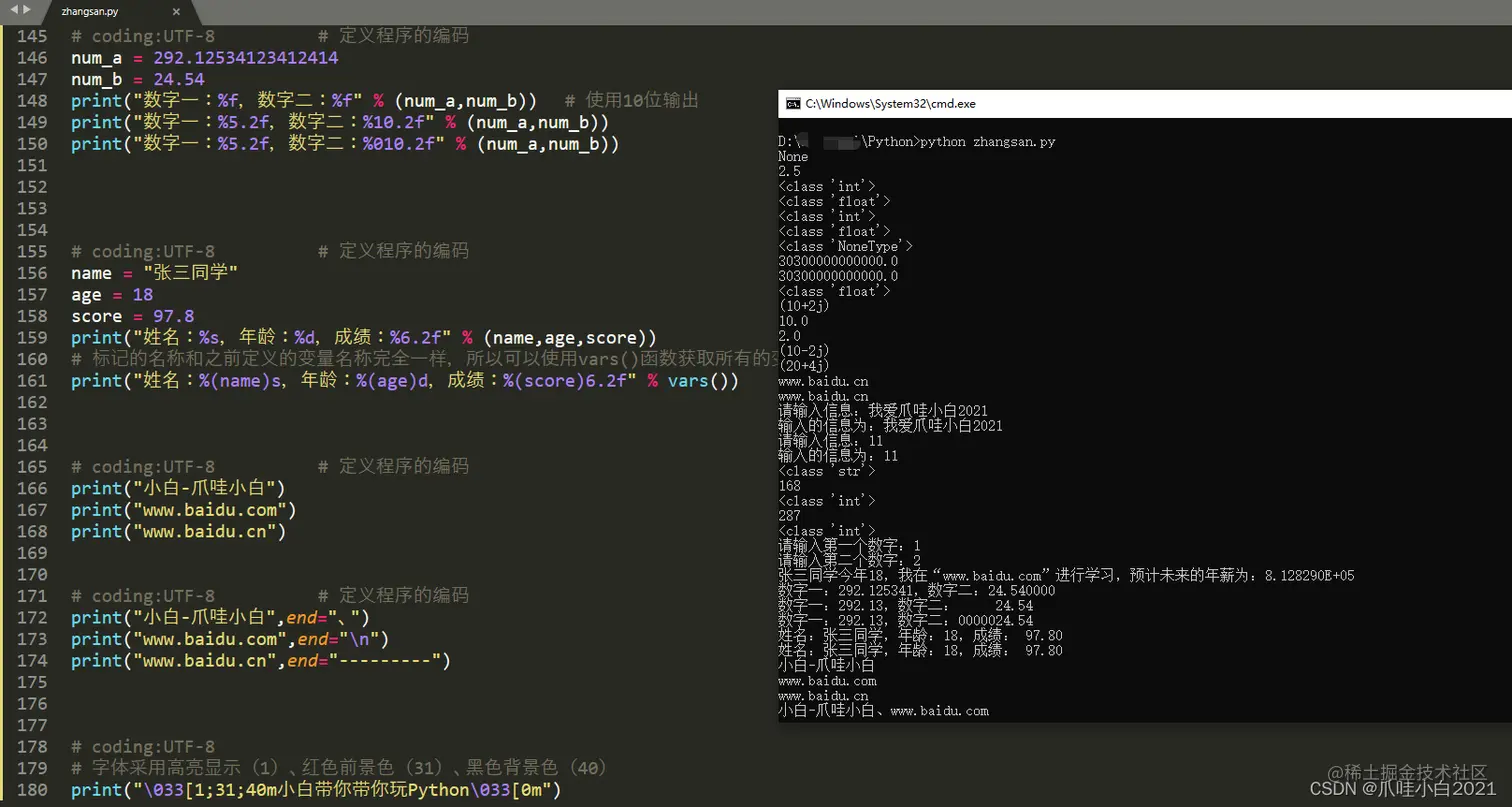This screenshot has width=1512, height=807.
Task: Click 小白-爪哇小白、www.baidu.com in cmd output
Action: click(884, 711)
